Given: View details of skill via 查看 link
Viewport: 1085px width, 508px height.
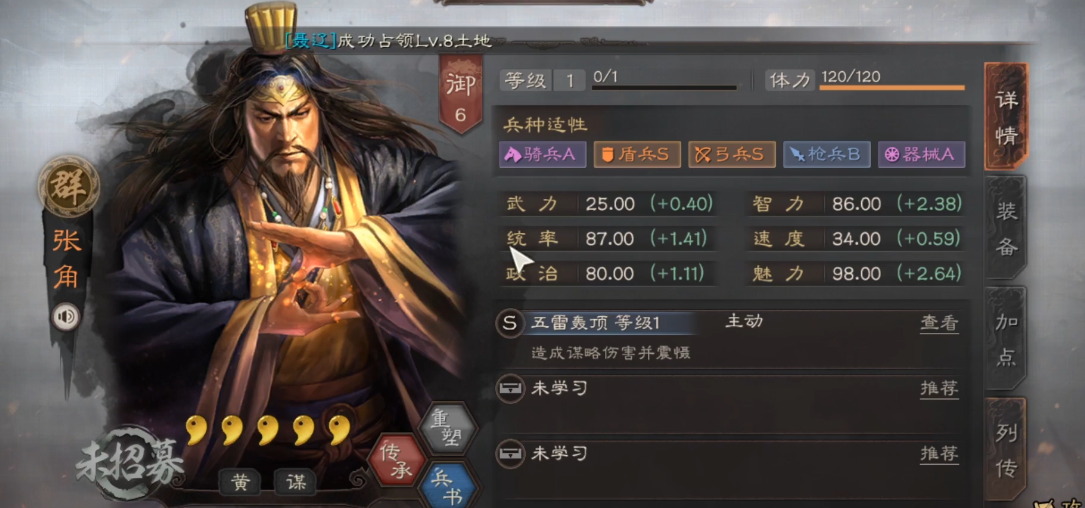Looking at the screenshot, I should coord(939,323).
